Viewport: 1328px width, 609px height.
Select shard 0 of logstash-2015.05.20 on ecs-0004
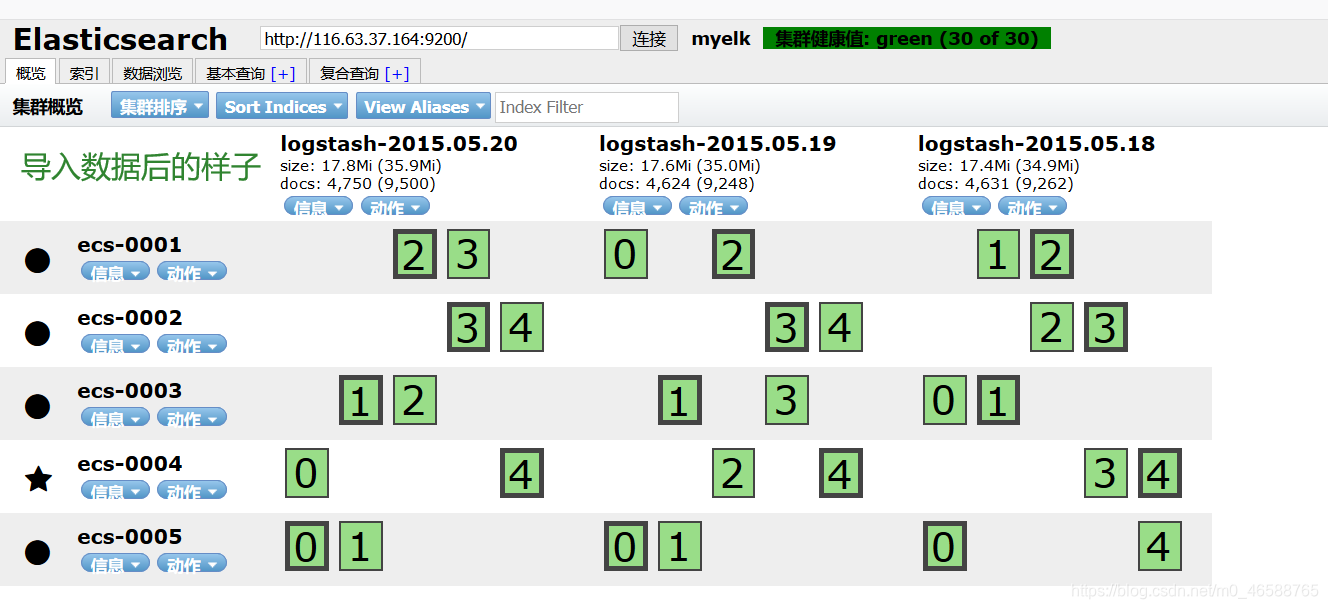307,473
